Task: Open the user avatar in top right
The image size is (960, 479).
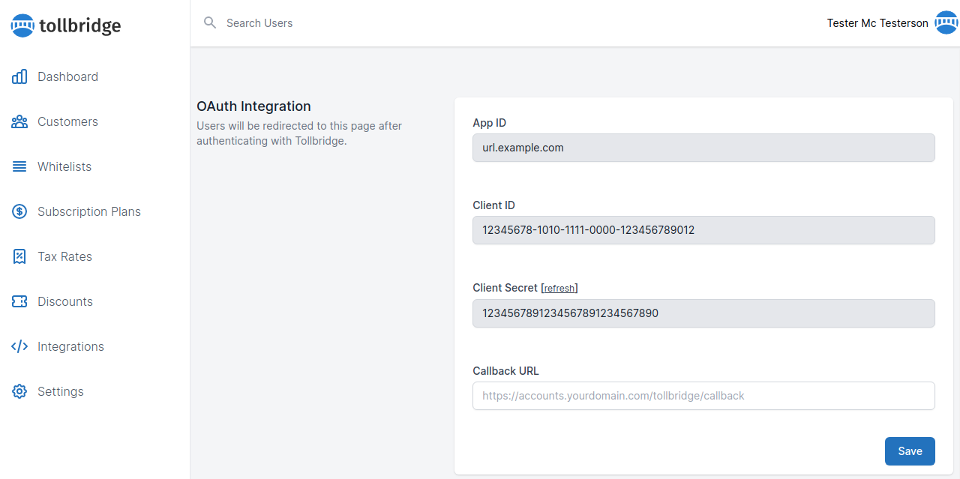Action: (945, 23)
